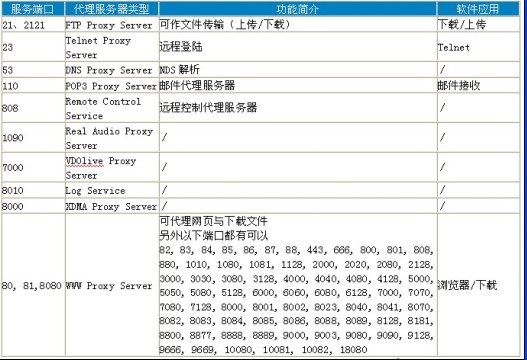Viewport: 527px width, 360px height.
Task: Click the Real Audio Proxy Server cell
Action: pos(112,138)
